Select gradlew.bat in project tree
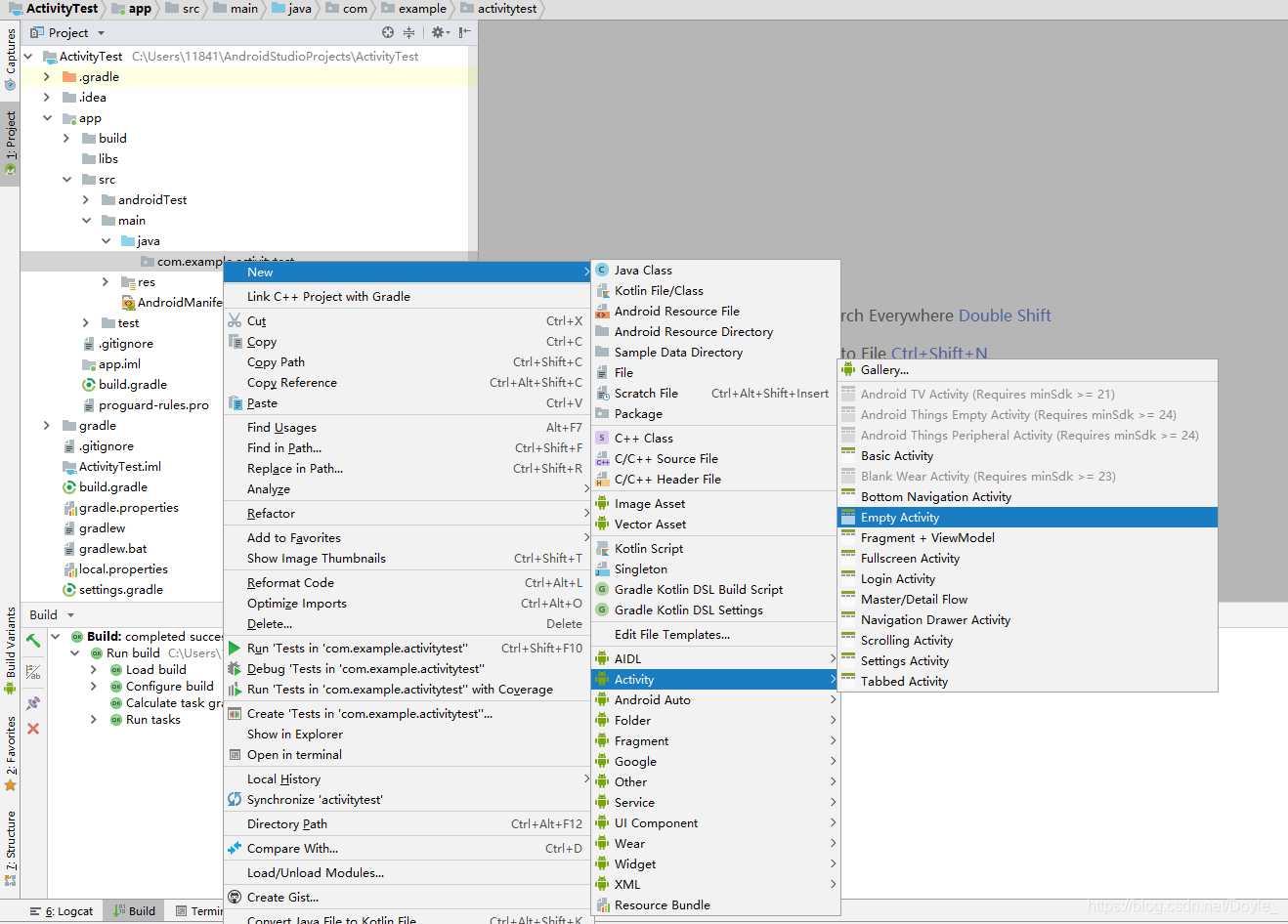The image size is (1288, 924). pos(112,549)
